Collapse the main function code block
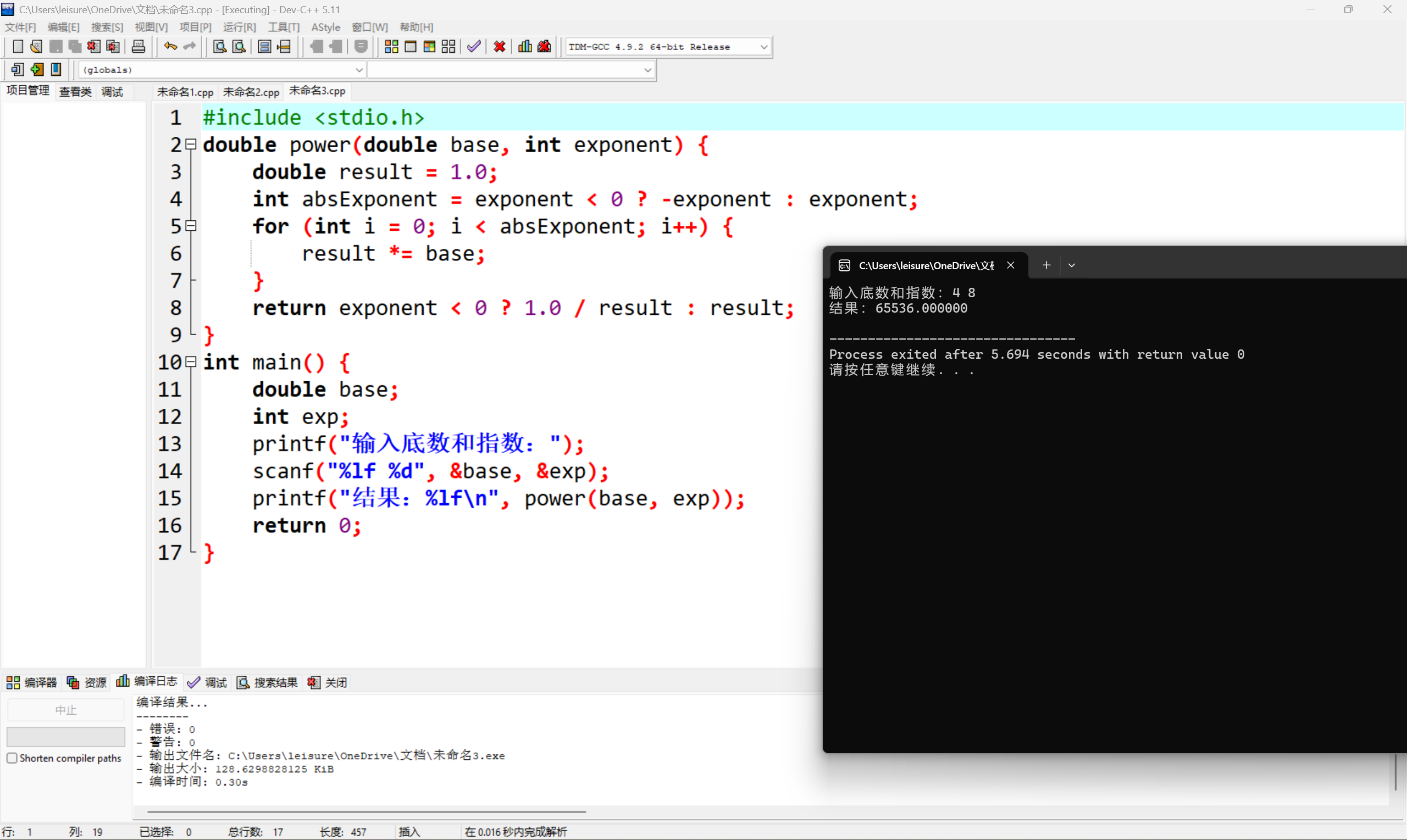1407x840 pixels. [x=190, y=362]
